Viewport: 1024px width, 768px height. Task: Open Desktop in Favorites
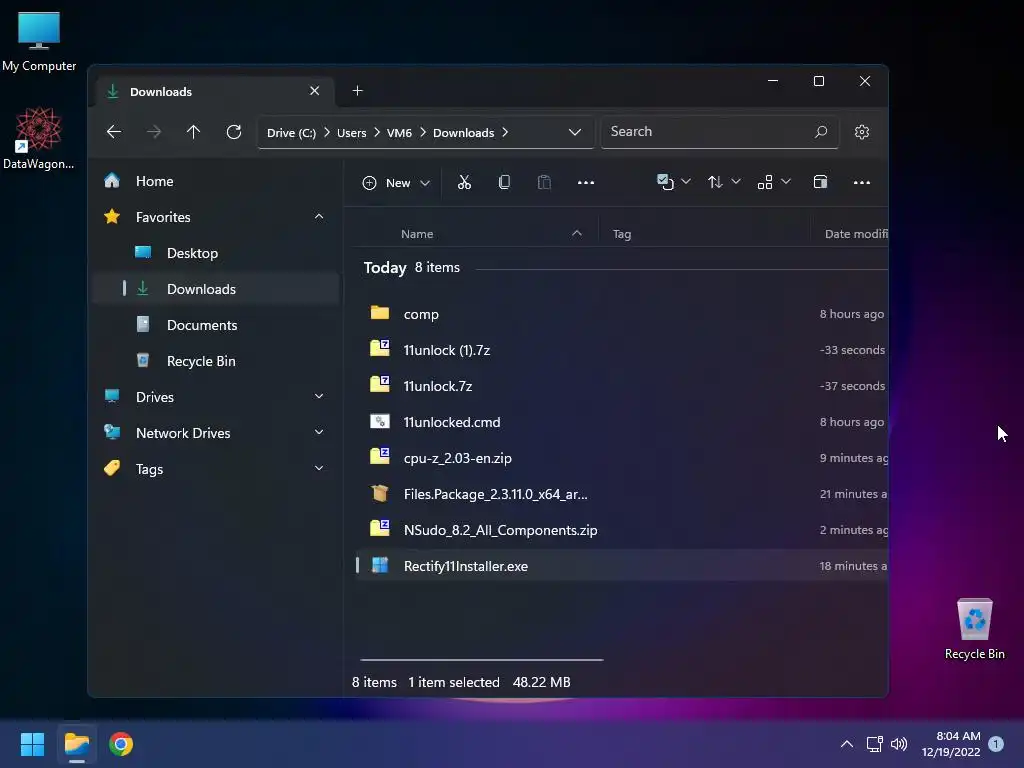coord(216,253)
